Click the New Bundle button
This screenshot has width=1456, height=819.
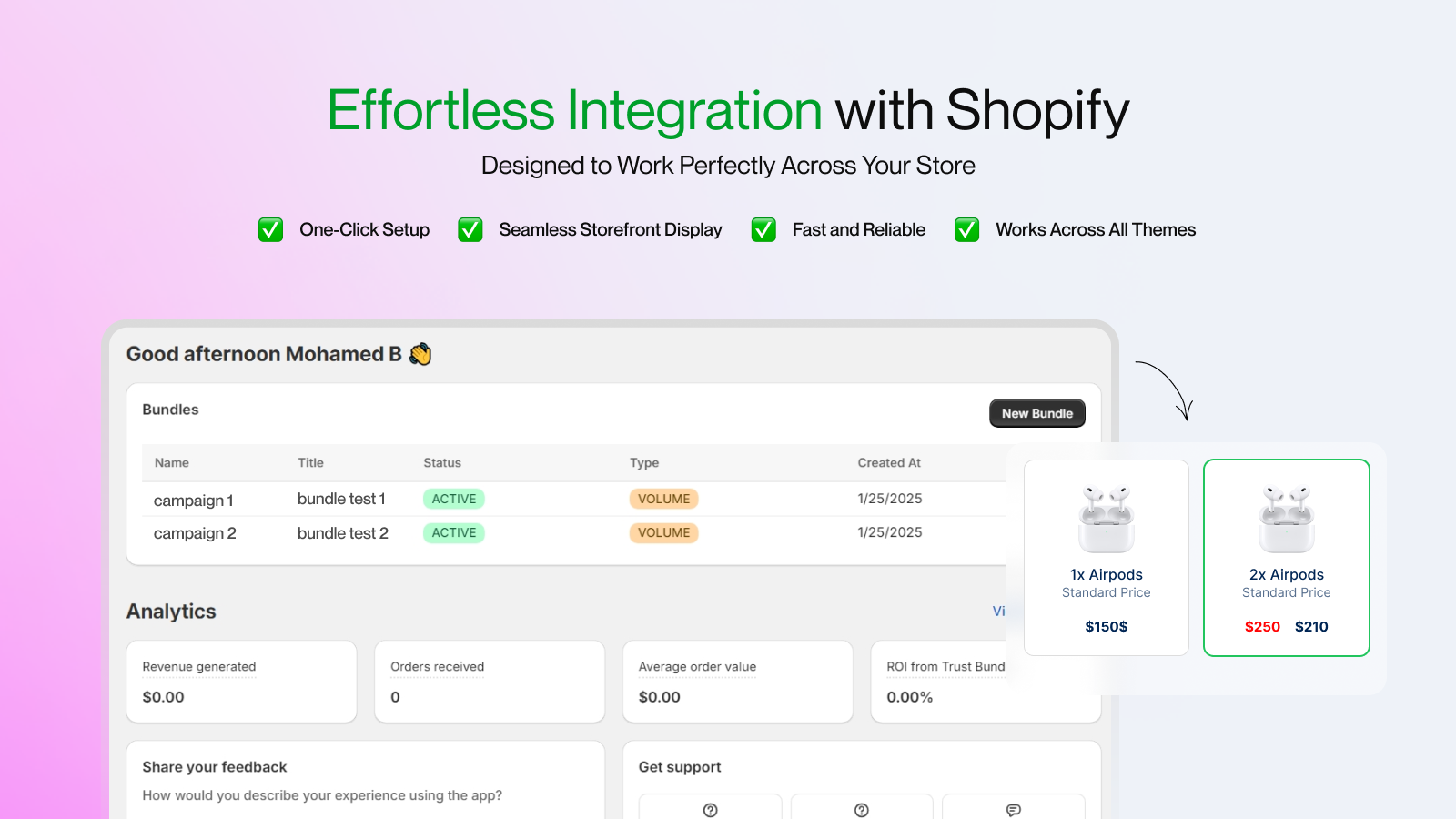(1036, 413)
